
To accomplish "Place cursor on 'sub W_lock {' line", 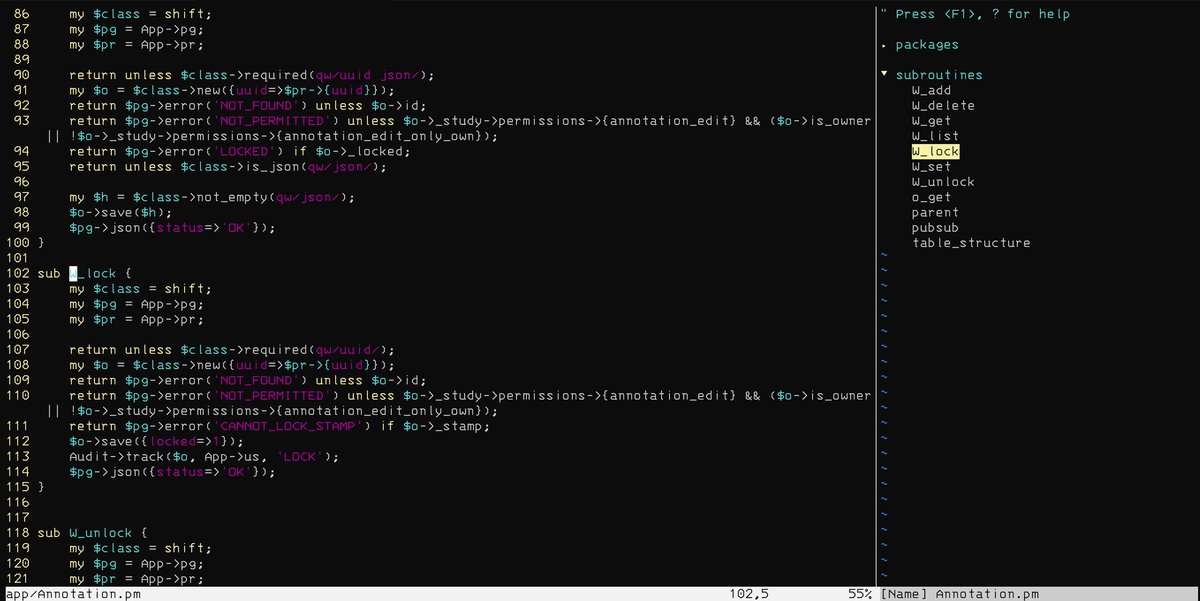I will click(85, 273).
